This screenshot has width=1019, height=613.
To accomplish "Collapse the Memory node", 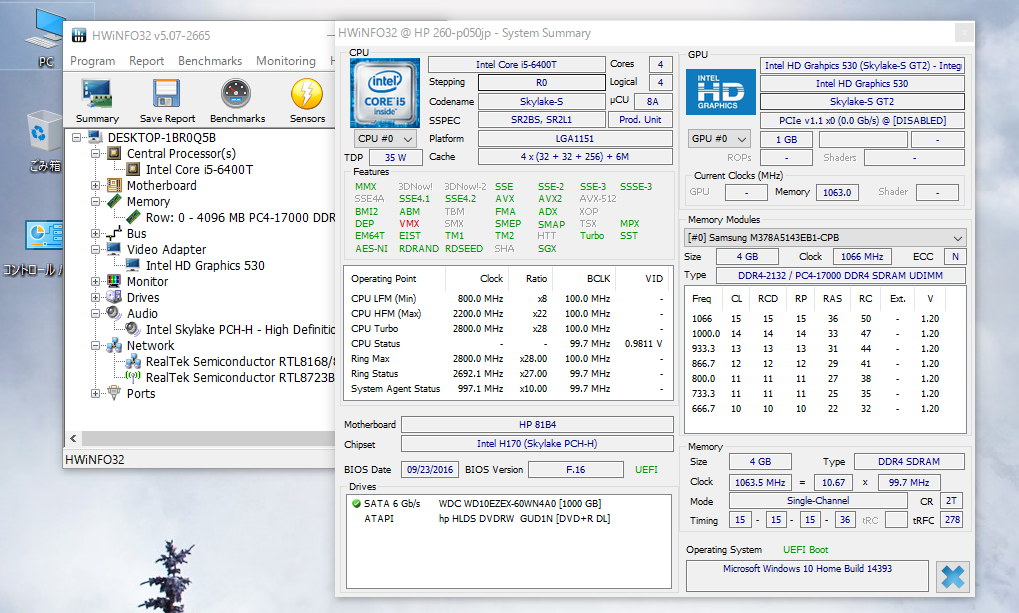I will click(96, 202).
